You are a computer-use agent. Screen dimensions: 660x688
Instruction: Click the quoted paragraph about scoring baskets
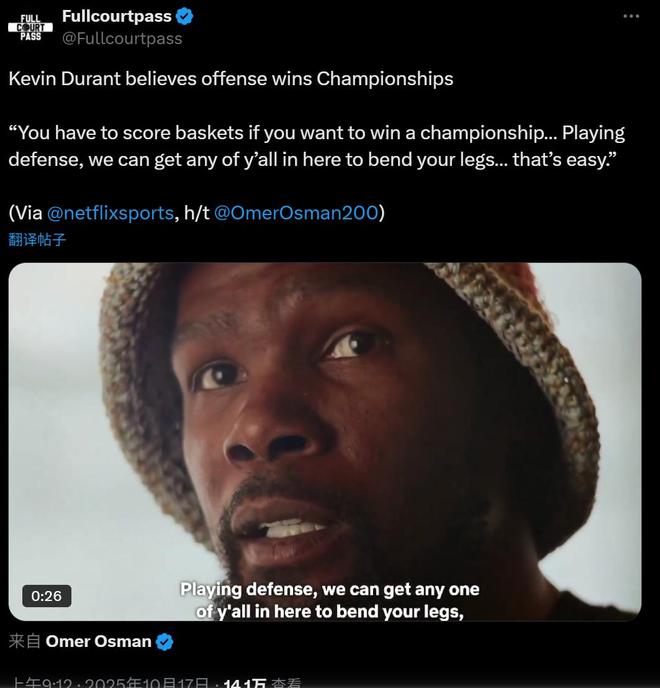[x=316, y=146]
